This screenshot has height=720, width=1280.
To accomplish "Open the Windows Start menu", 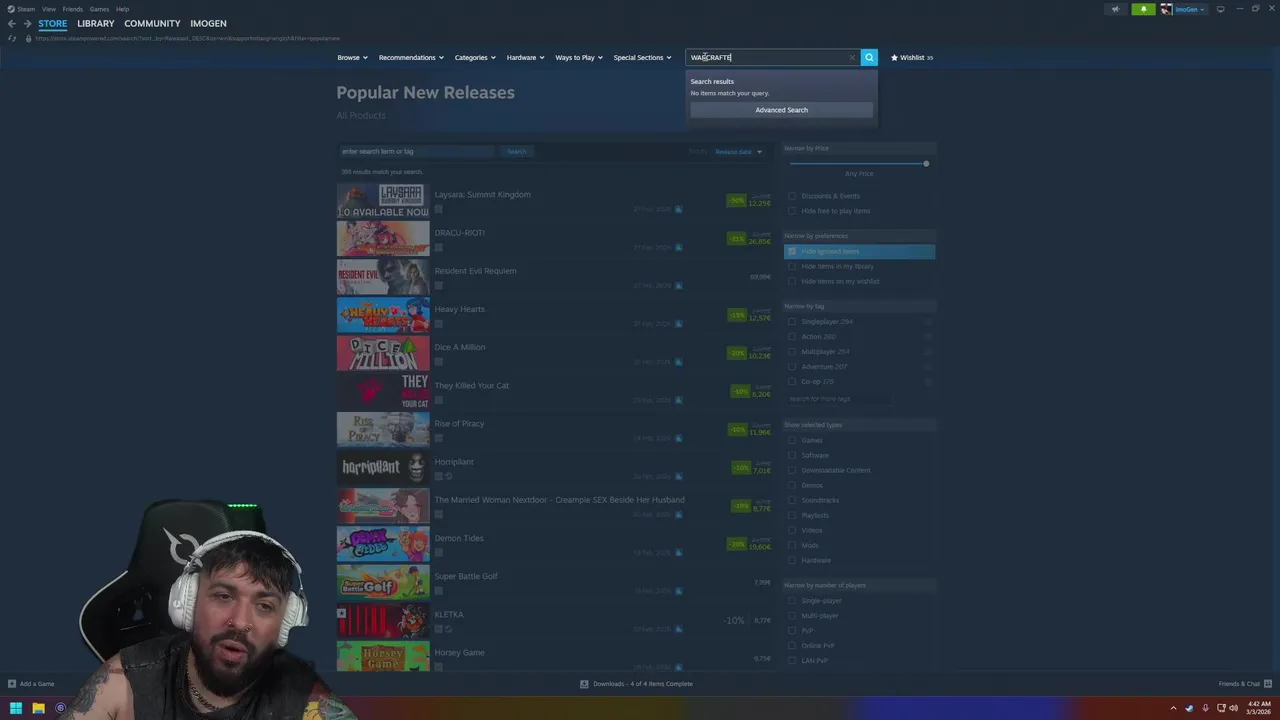I will 15,708.
